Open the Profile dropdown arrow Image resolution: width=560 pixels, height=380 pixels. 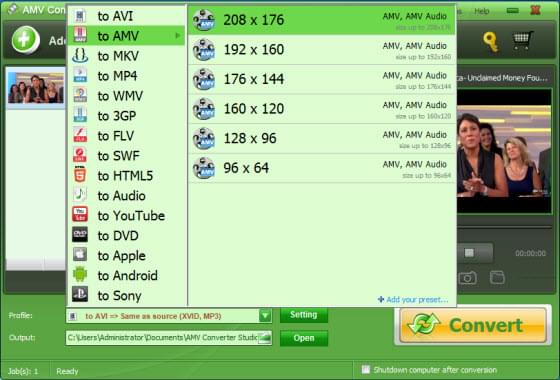click(265, 316)
